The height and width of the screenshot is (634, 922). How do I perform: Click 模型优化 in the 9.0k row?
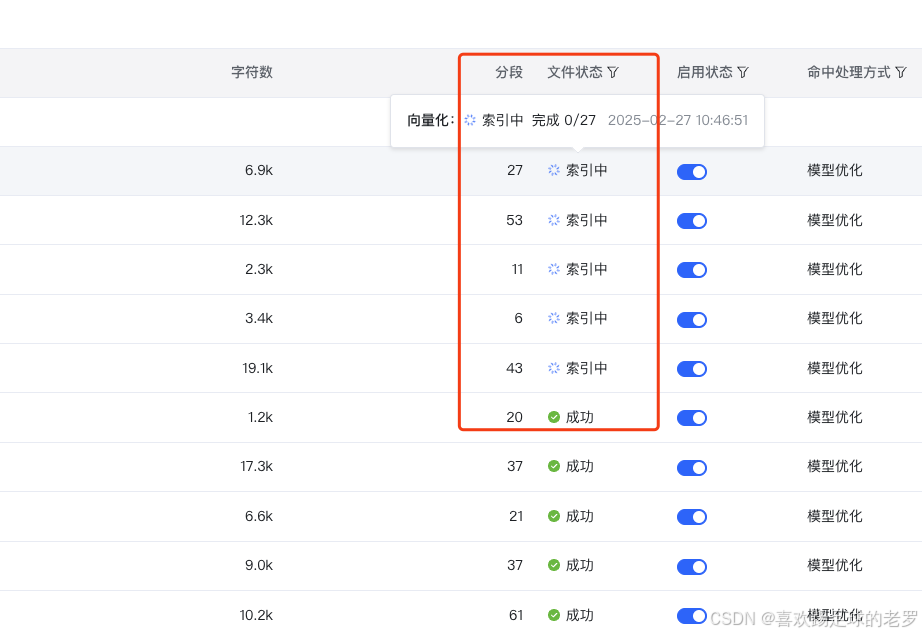(x=834, y=565)
